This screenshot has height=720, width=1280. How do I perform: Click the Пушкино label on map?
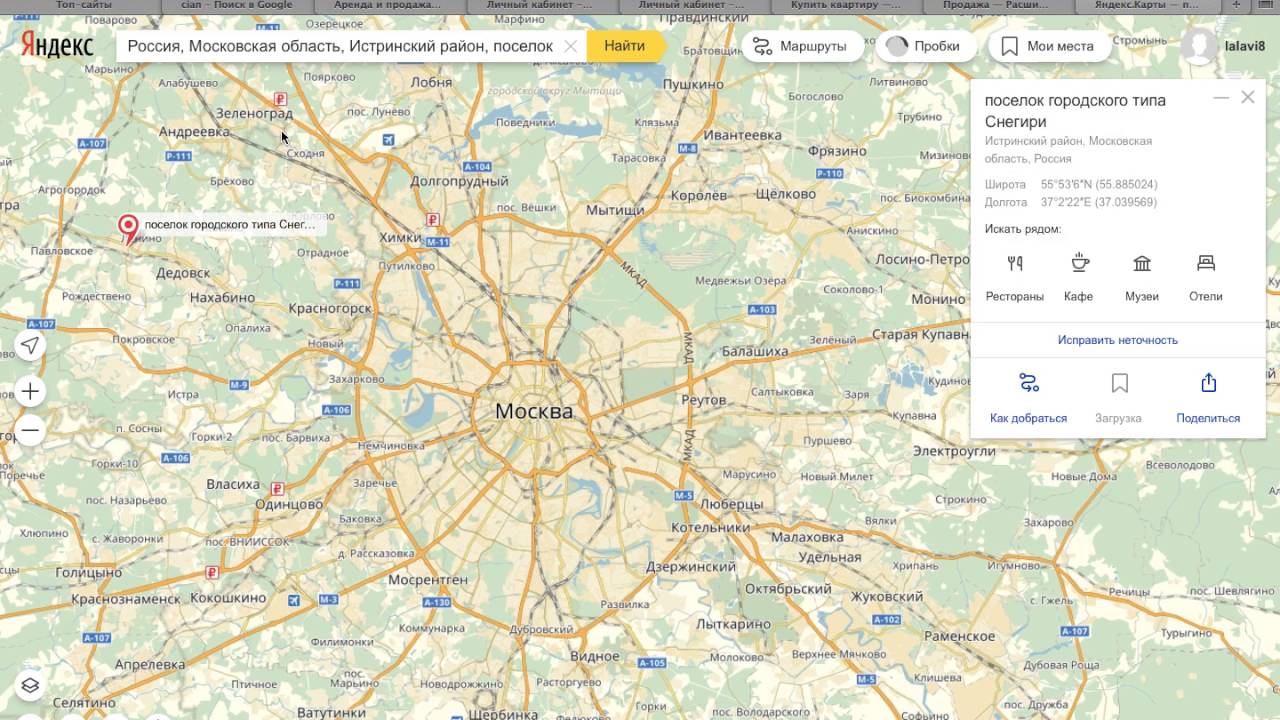coord(693,84)
